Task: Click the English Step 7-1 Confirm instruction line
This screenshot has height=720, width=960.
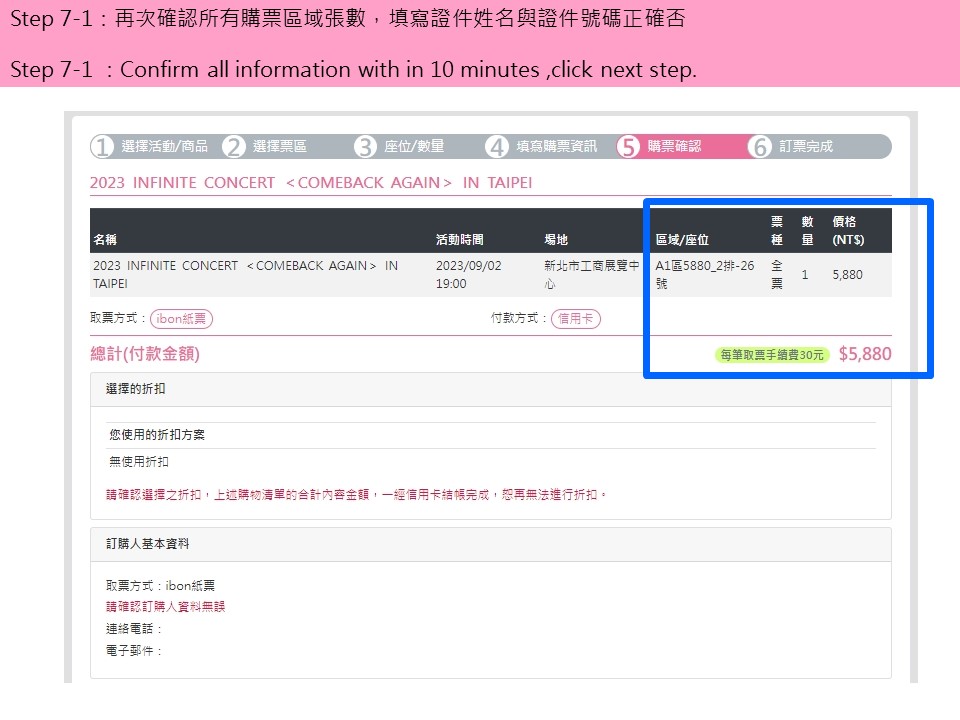Action: pos(353,69)
